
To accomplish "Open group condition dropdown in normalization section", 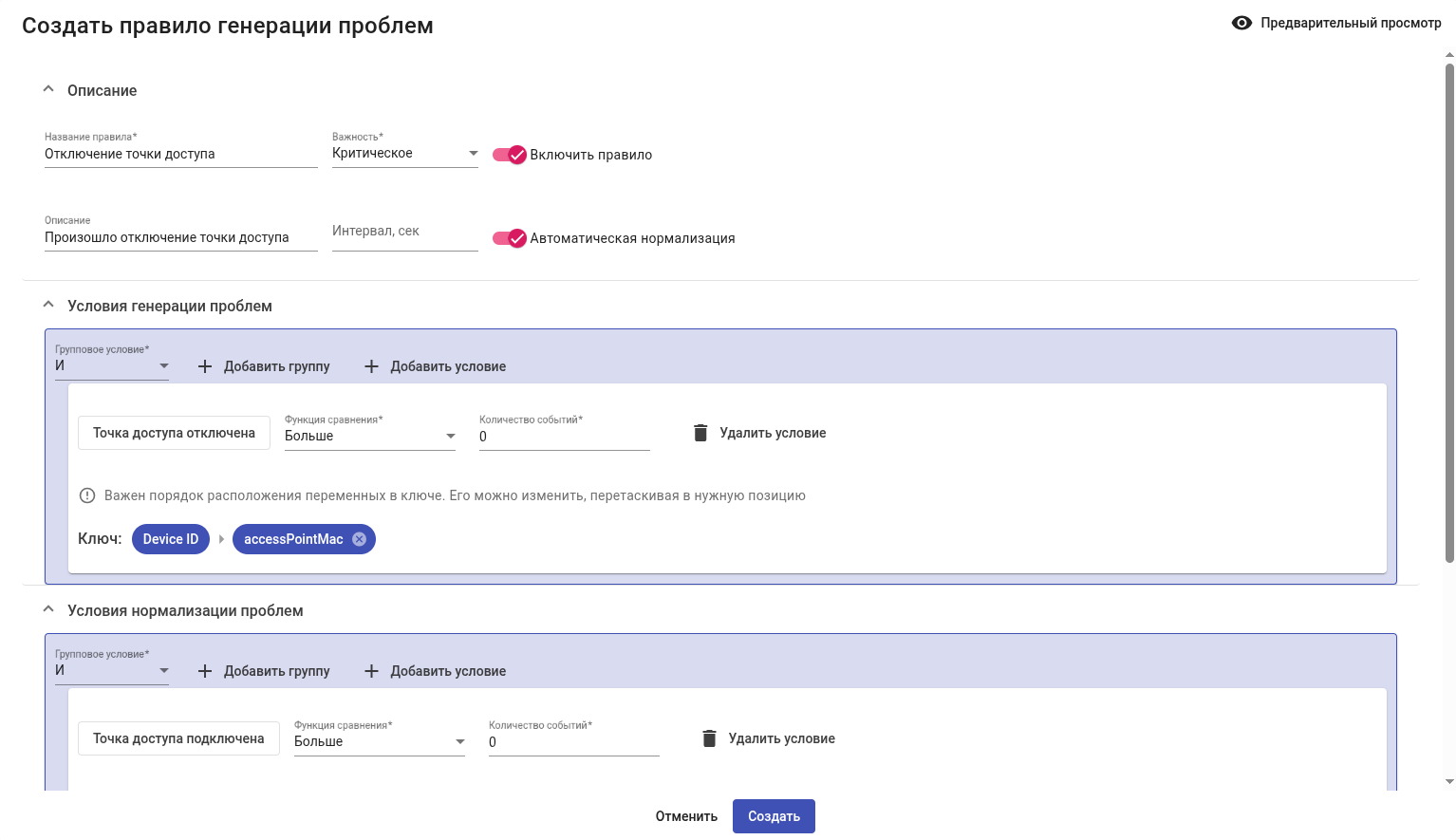I will (x=111, y=671).
